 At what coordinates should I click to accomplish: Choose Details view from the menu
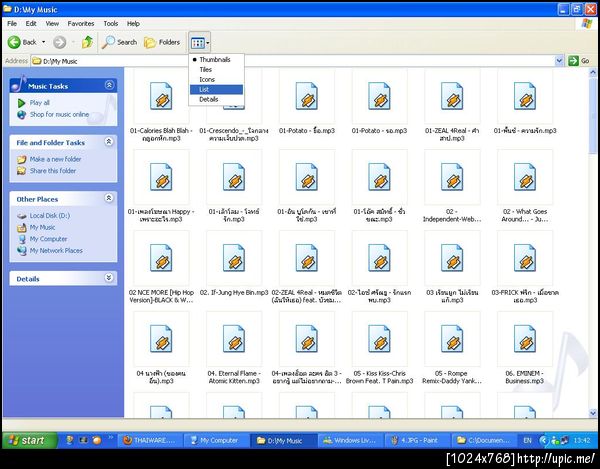216,99
